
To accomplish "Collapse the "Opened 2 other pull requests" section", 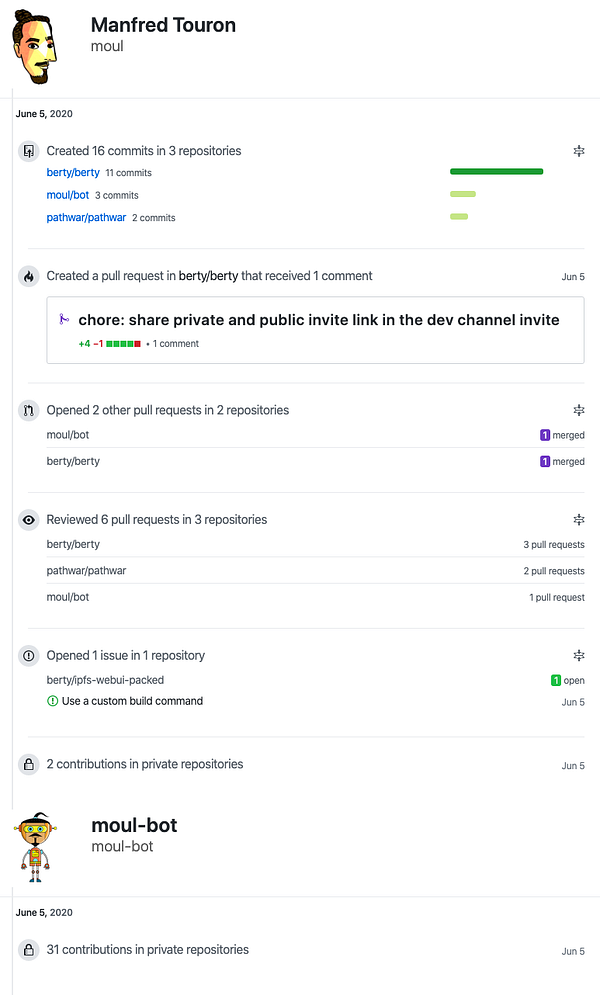I will click(578, 410).
